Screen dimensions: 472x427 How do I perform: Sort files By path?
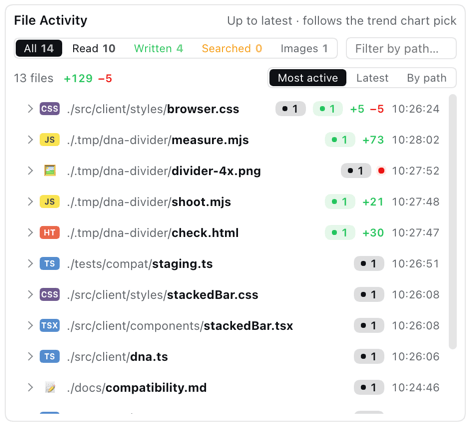tap(427, 78)
